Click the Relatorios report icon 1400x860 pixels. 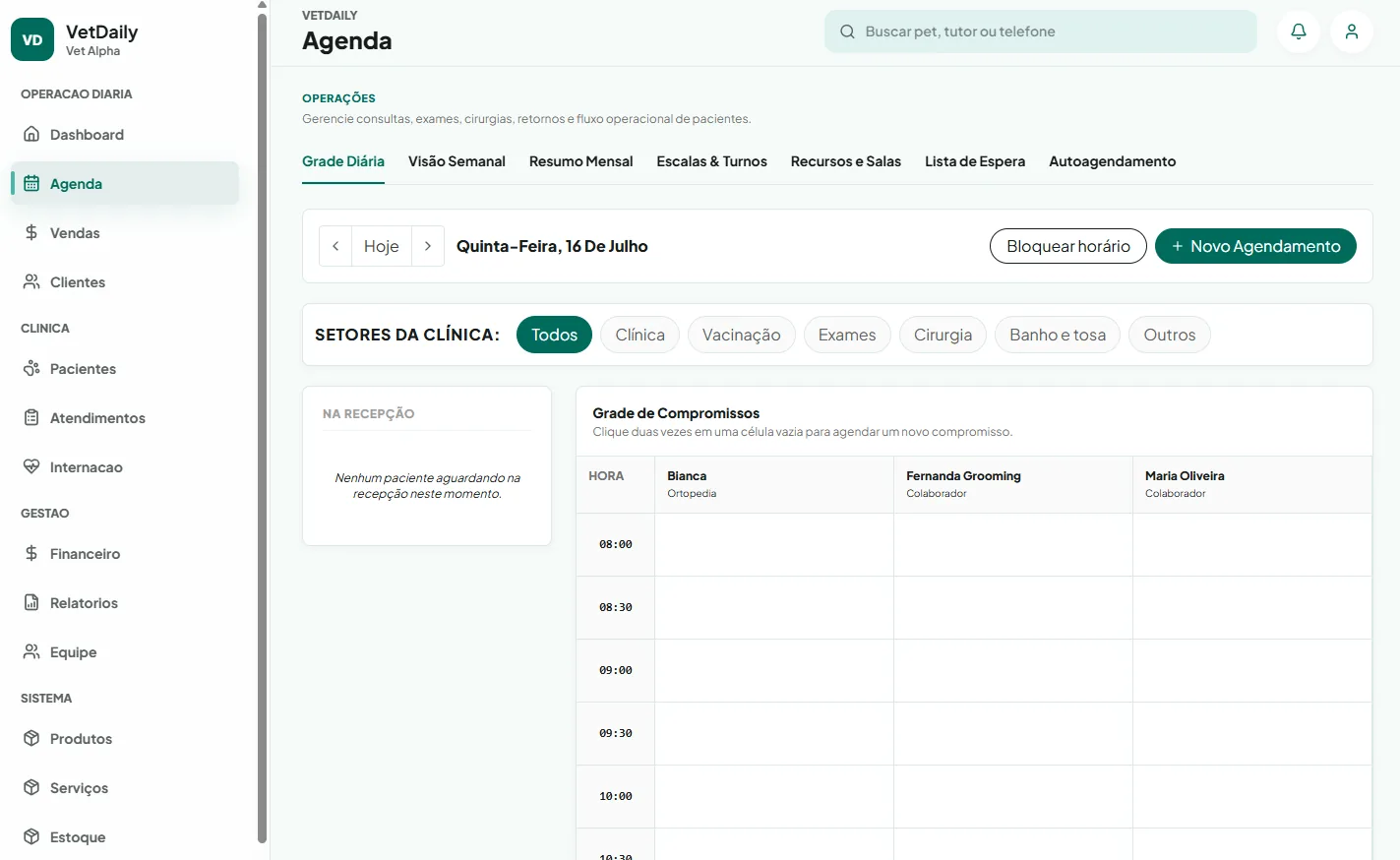point(31,602)
